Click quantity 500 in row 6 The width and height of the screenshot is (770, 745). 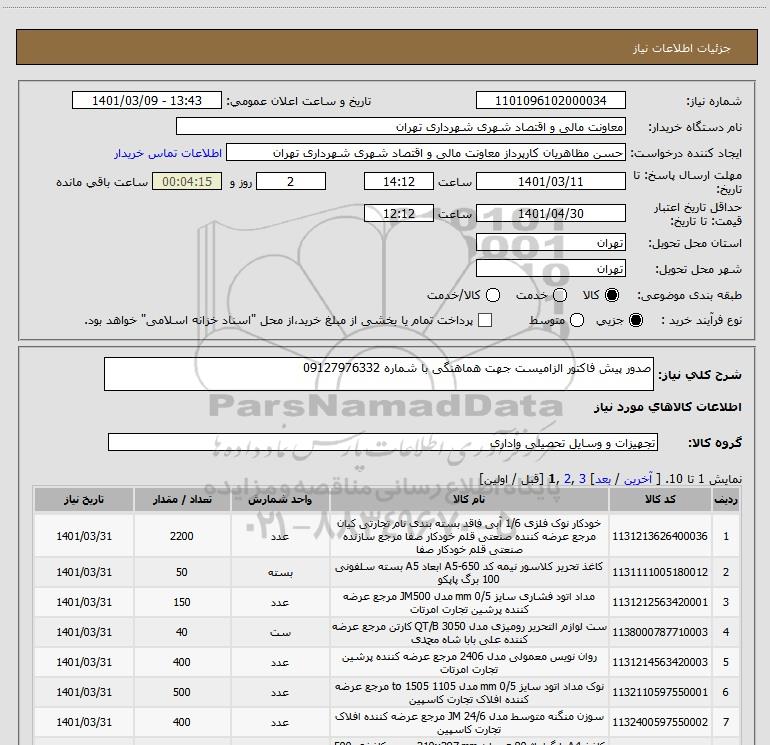coord(182,692)
